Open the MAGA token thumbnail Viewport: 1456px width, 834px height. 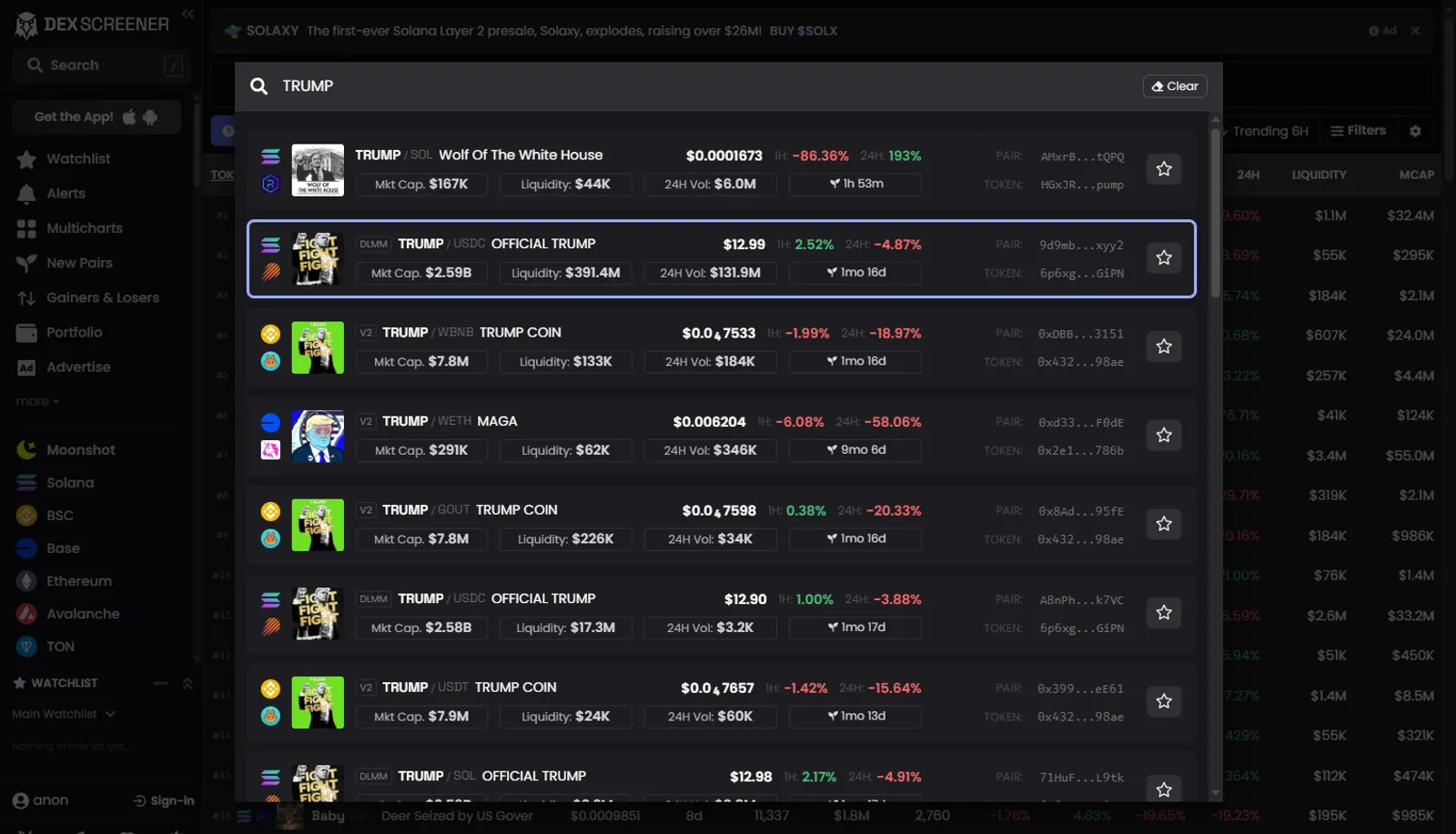[318, 437]
